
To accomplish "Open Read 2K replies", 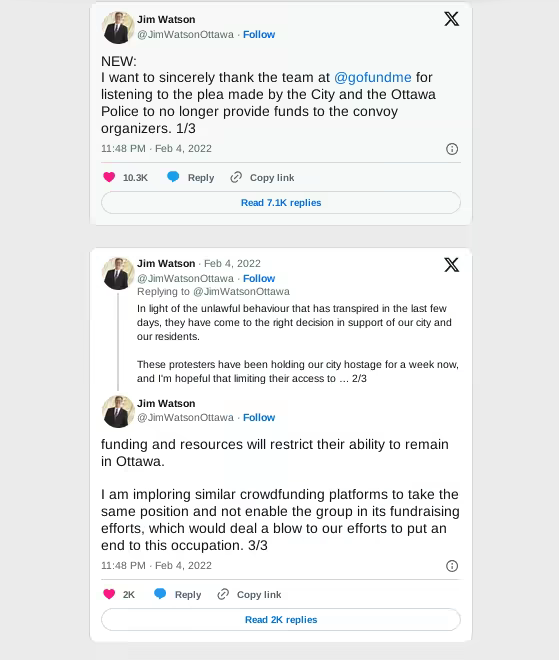I will click(x=281, y=620).
